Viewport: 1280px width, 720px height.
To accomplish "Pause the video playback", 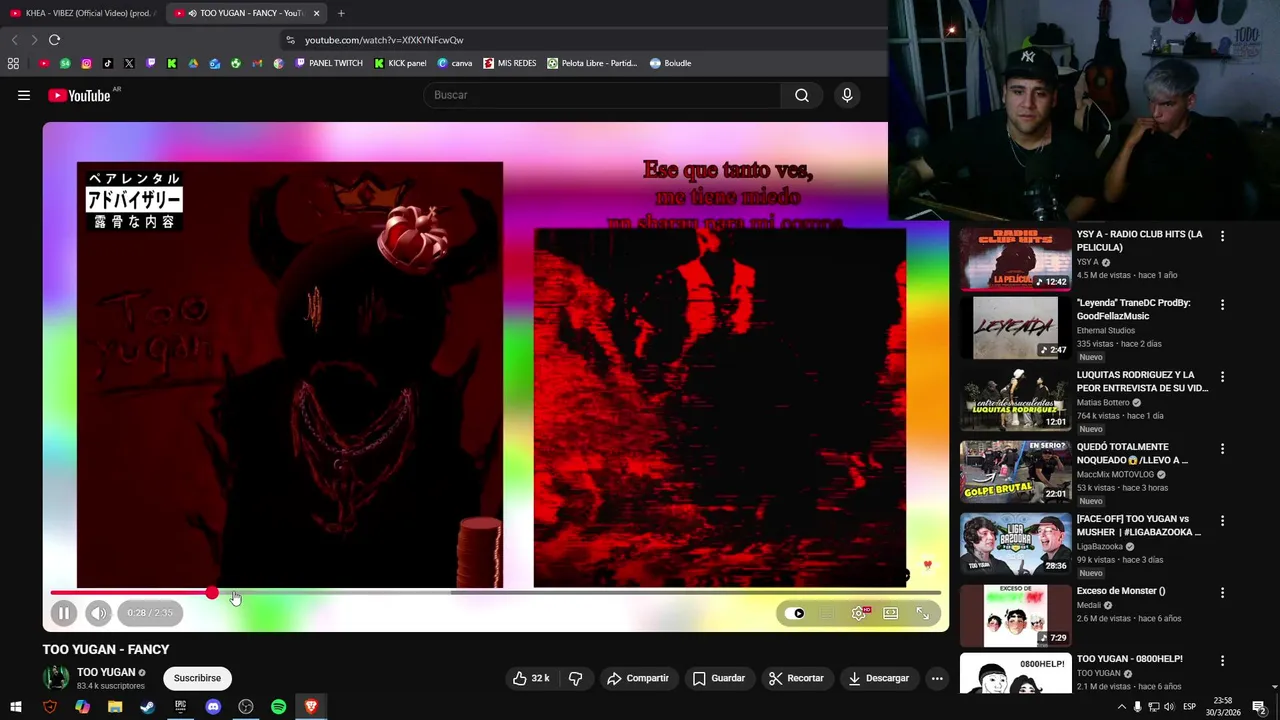I will point(63,613).
